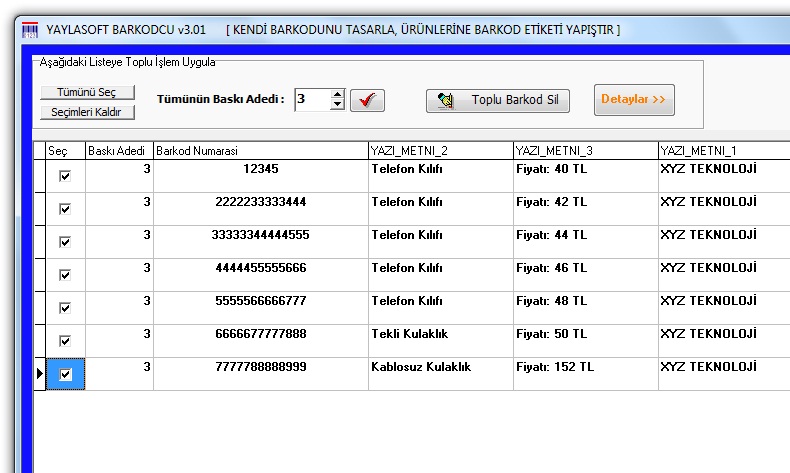The image size is (790, 473).
Task: Select barcode number cell 7777788888999
Action: (x=261, y=374)
